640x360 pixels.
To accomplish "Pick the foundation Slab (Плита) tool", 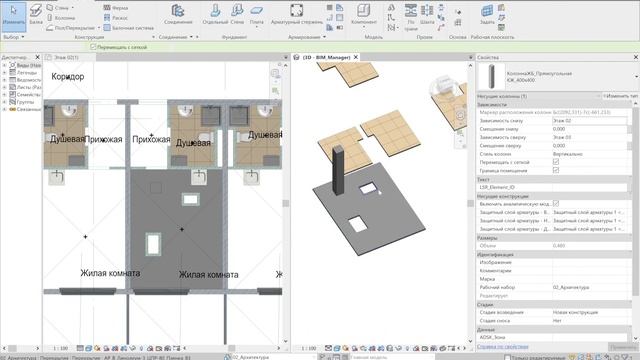I will (257, 15).
